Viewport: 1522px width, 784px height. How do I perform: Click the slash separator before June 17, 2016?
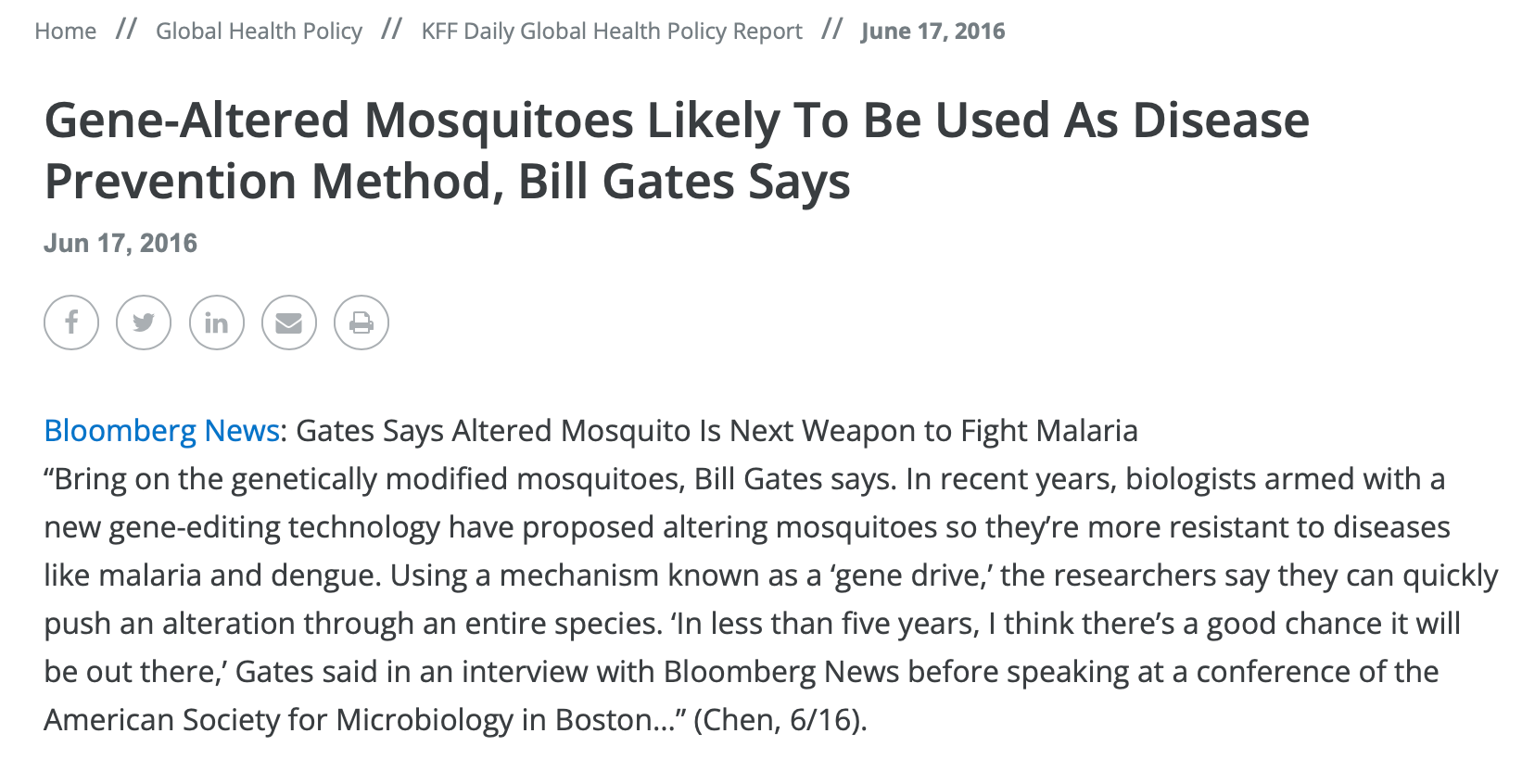tap(831, 30)
